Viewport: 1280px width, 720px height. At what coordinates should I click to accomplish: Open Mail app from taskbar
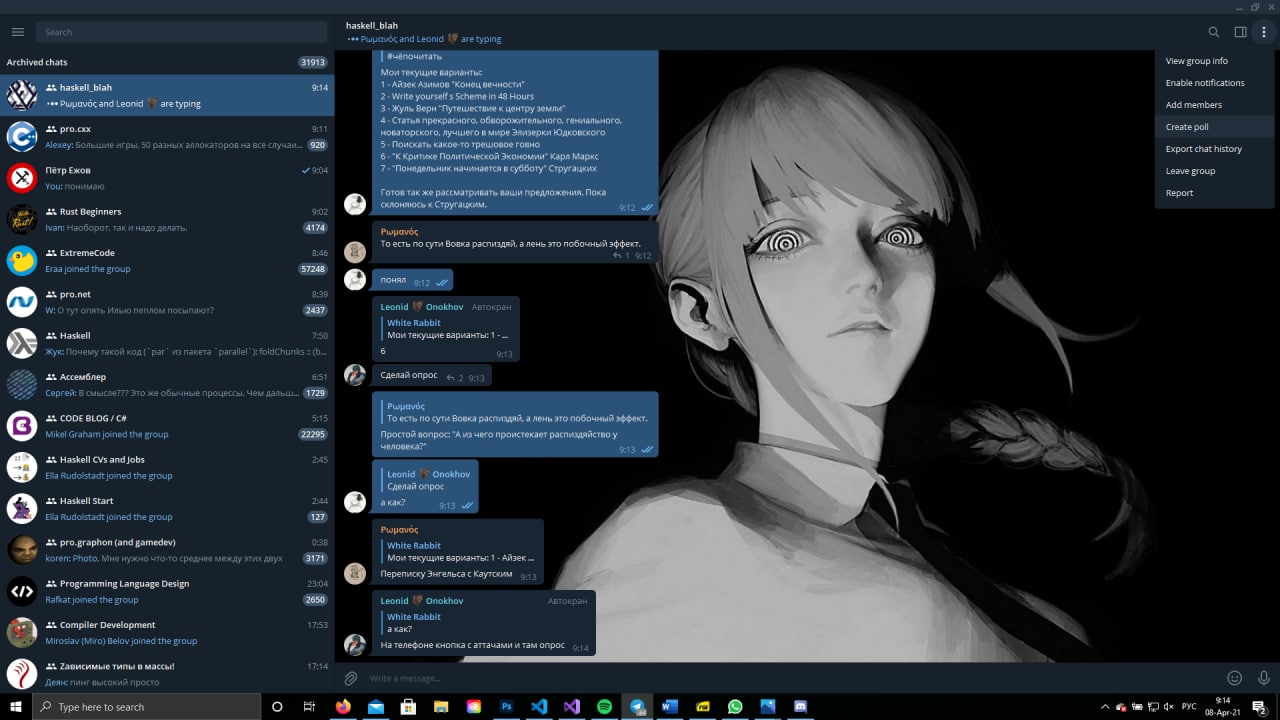(x=376, y=706)
